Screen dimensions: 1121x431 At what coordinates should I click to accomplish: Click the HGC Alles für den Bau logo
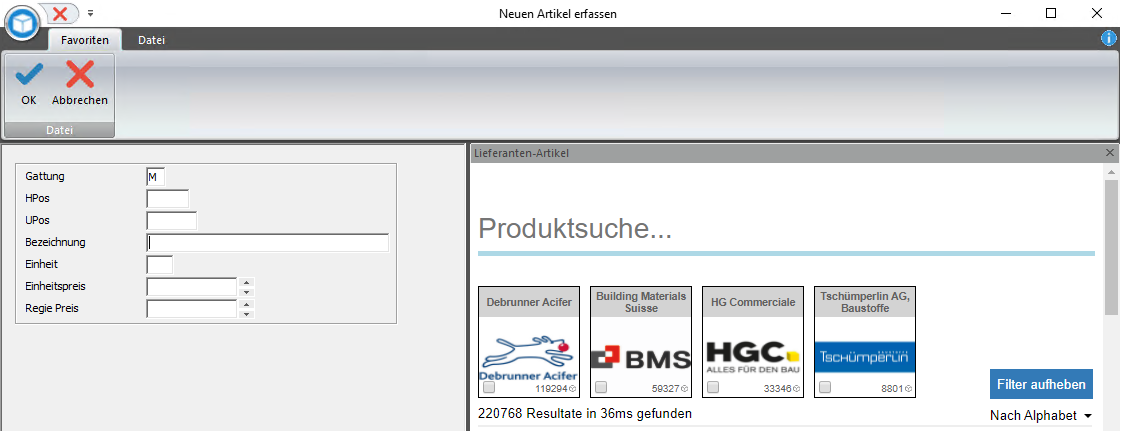tap(753, 357)
